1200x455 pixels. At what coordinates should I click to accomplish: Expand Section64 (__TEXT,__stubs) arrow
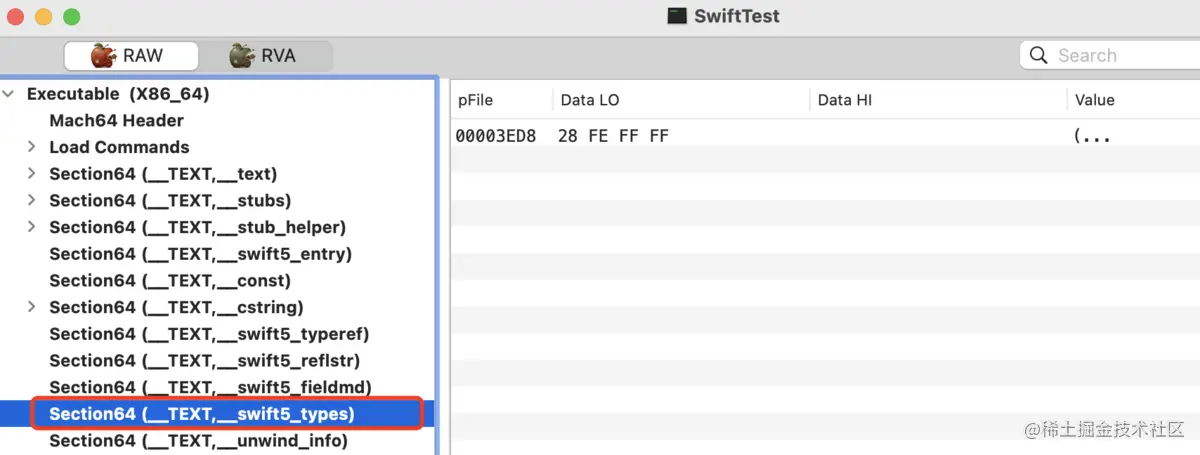(x=32, y=200)
